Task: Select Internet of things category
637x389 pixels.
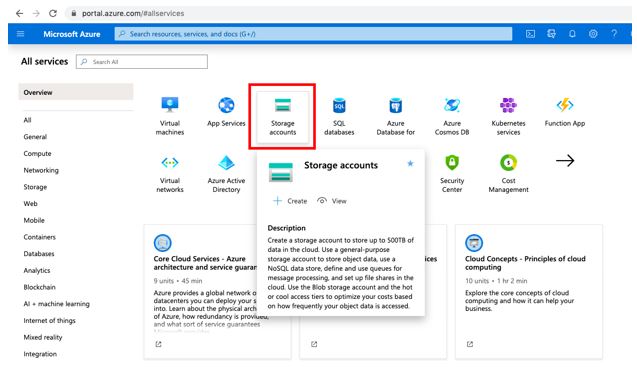Action: click(50, 320)
